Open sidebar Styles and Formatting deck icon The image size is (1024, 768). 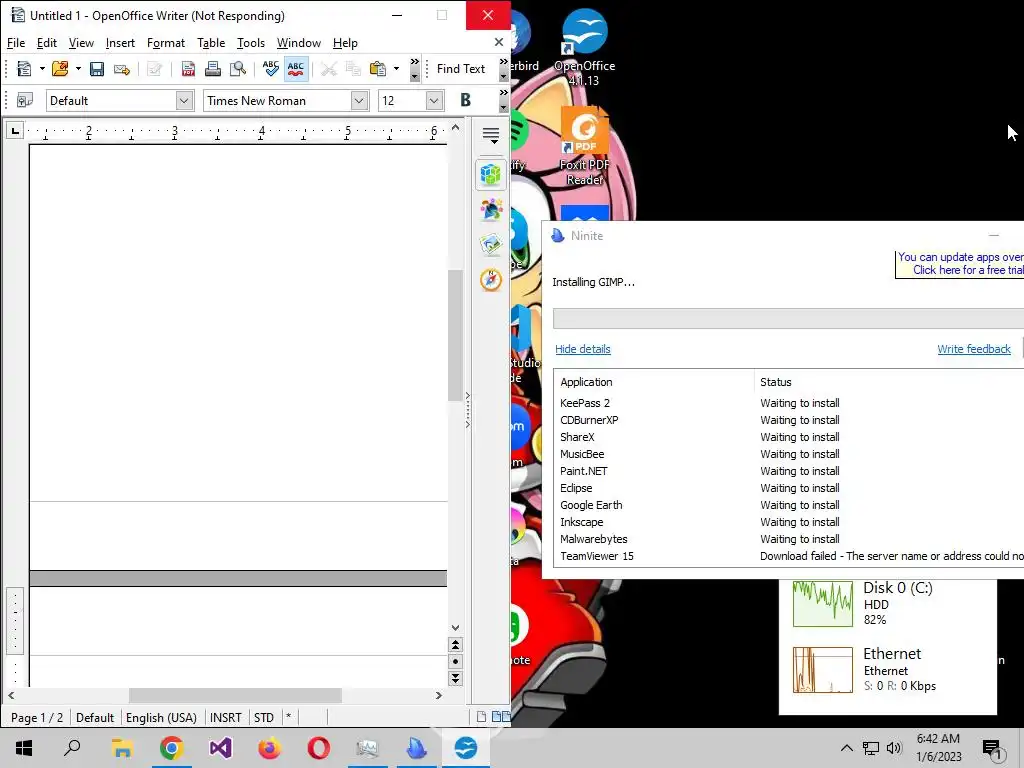[x=490, y=210]
